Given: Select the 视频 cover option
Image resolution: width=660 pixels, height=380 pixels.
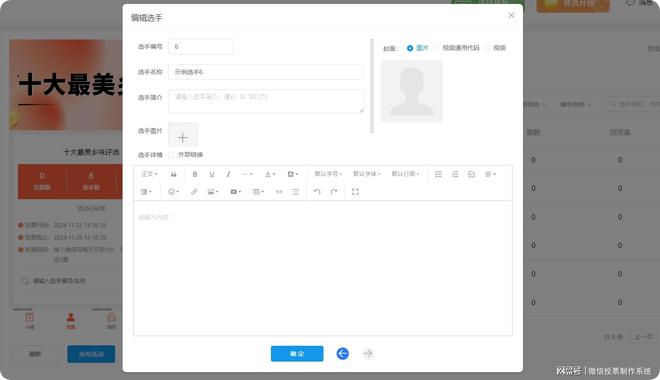Looking at the screenshot, I should 495,48.
